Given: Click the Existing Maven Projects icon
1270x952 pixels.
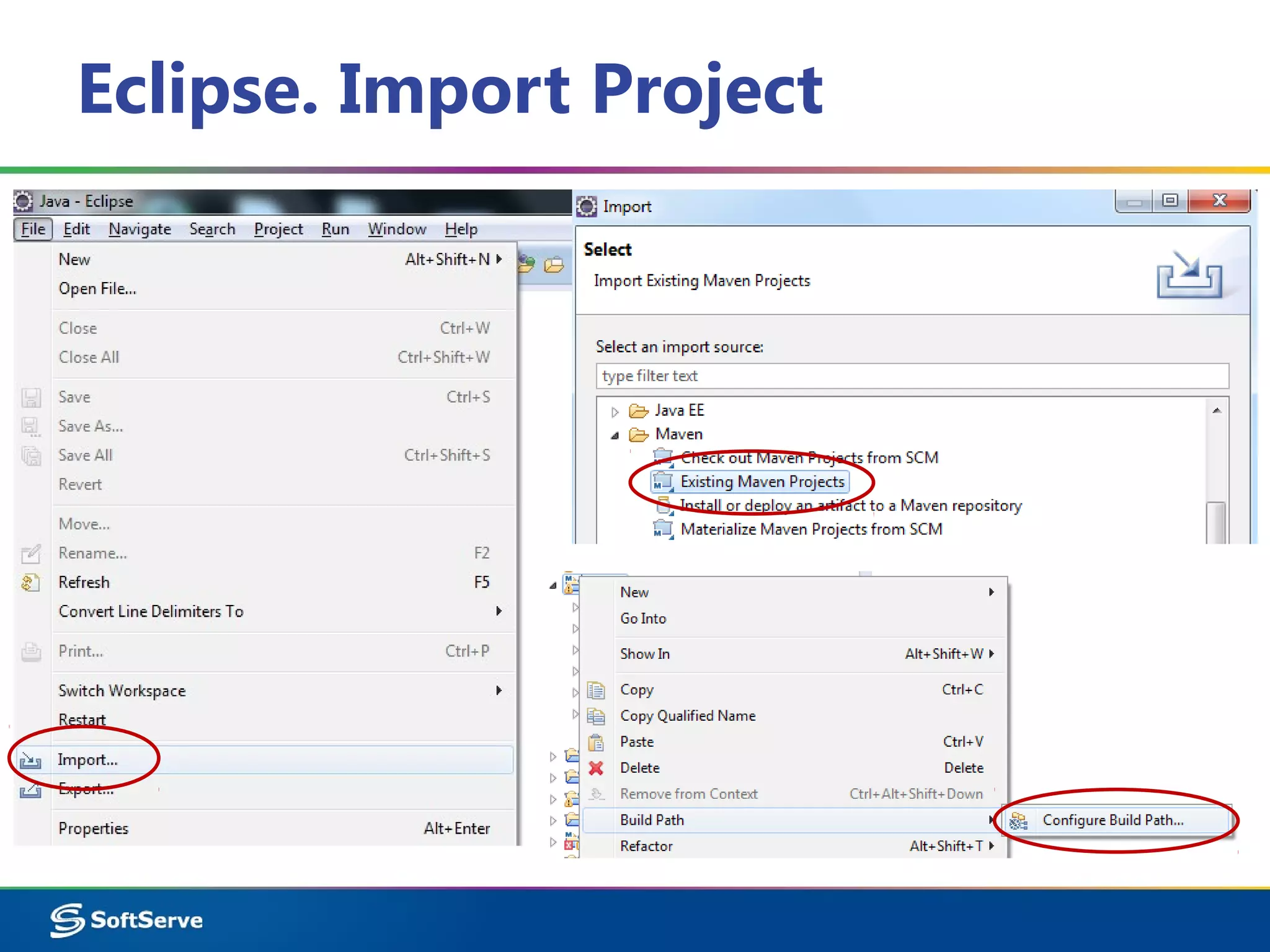Looking at the screenshot, I should click(663, 482).
